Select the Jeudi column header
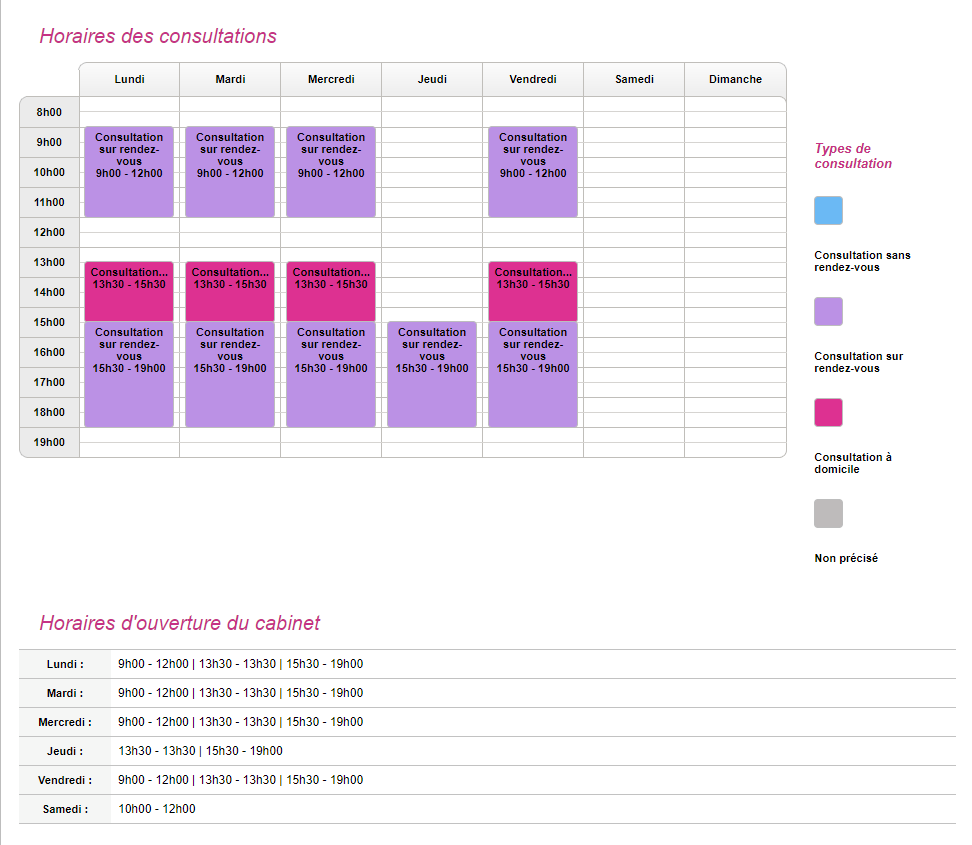 [432, 79]
